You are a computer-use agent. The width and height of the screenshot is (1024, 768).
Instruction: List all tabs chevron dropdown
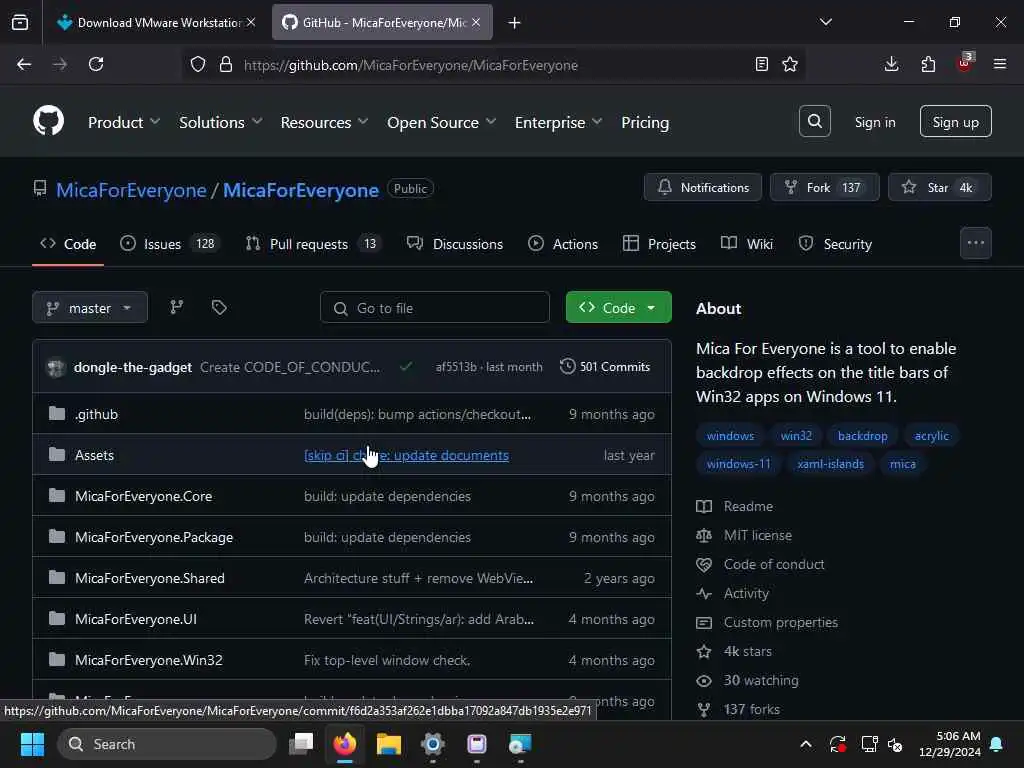coord(825,22)
